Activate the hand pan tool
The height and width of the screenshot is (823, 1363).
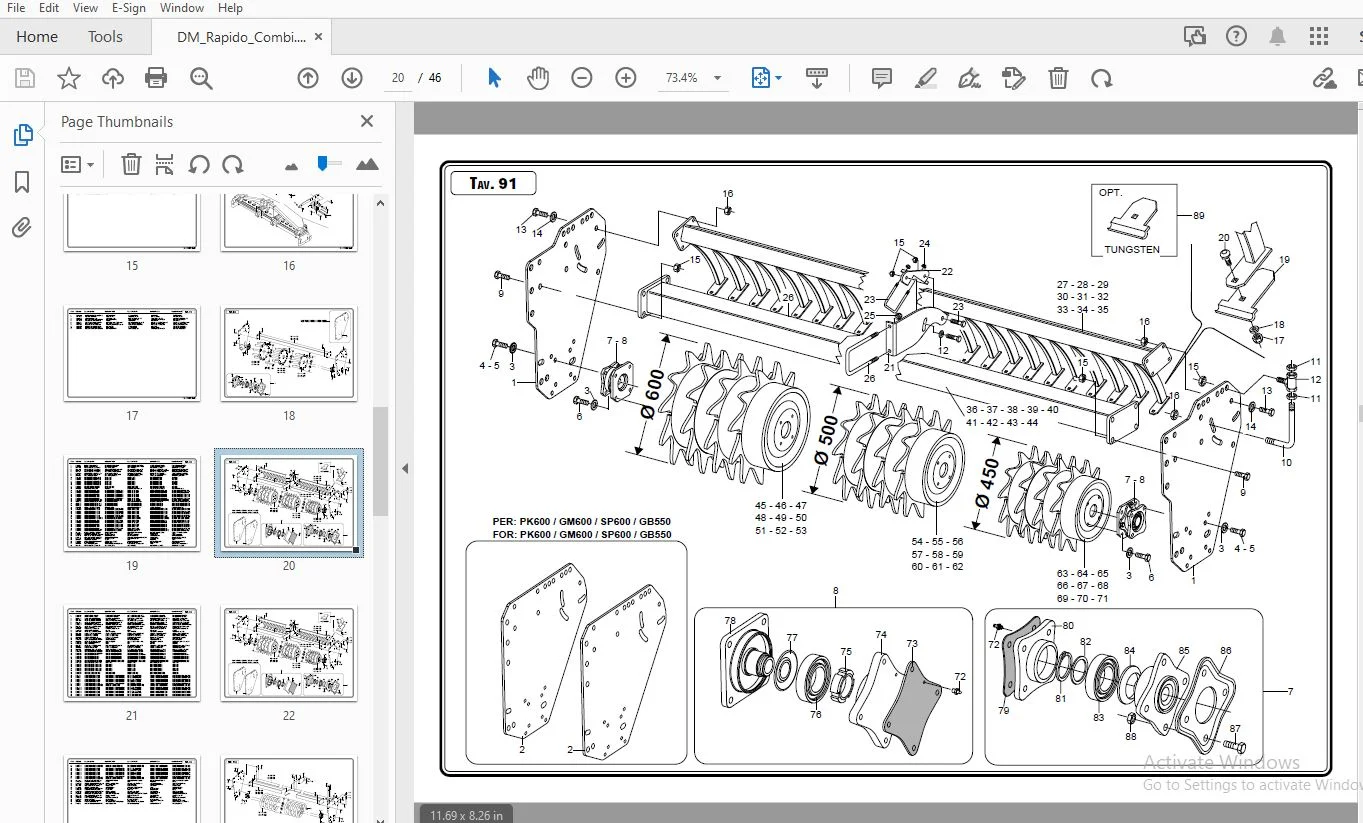pyautogui.click(x=538, y=78)
